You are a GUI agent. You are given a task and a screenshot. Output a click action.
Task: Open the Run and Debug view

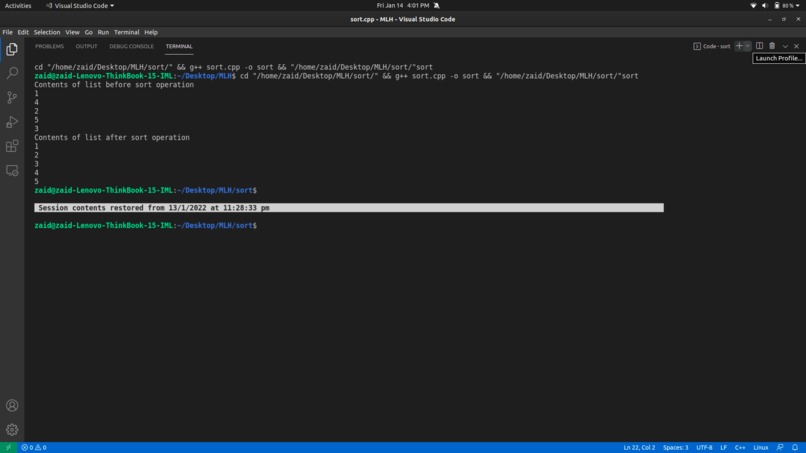(x=12, y=122)
